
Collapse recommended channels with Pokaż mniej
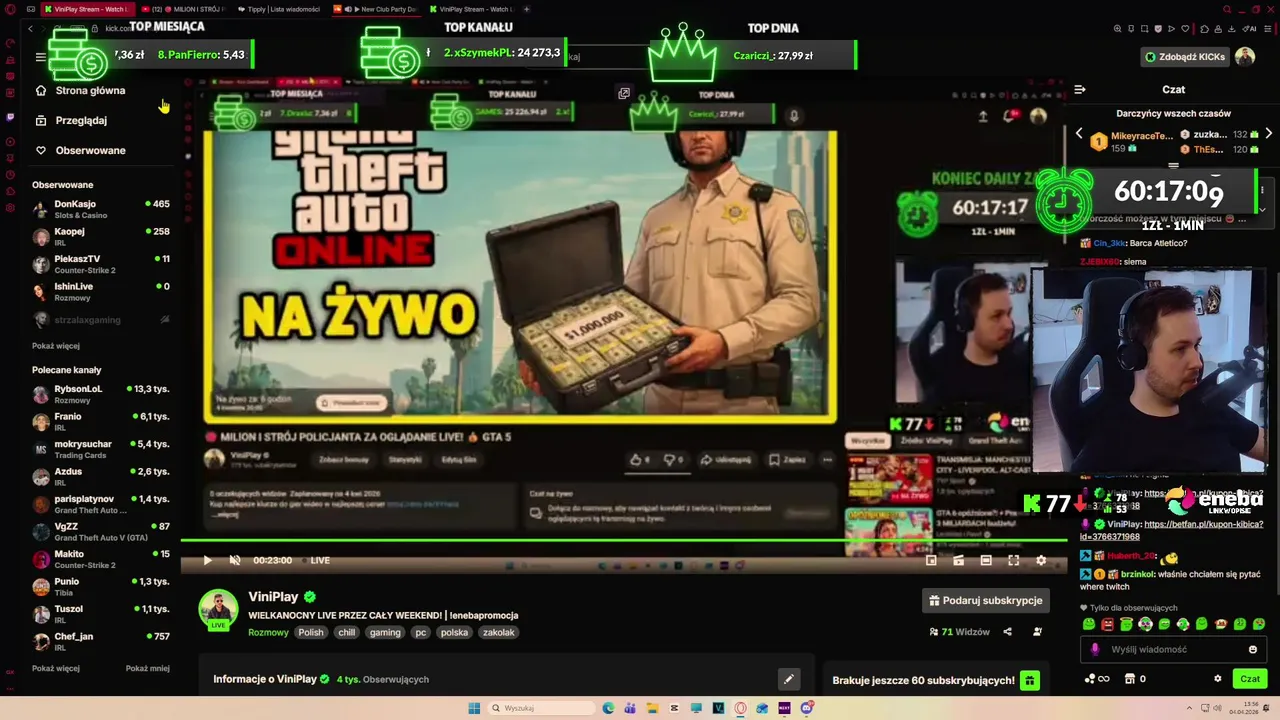point(148,668)
